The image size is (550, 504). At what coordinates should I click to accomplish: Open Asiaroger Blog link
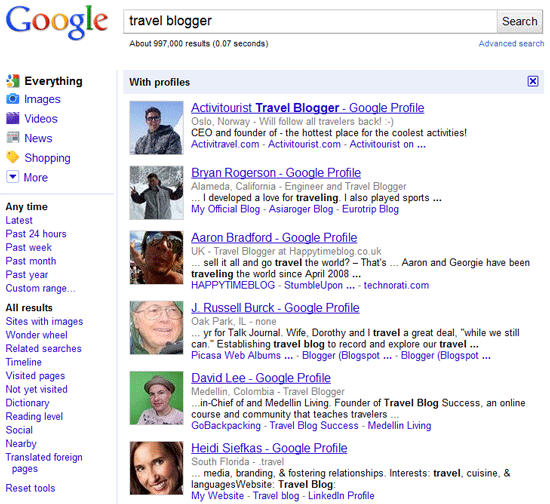pyautogui.click(x=301, y=209)
